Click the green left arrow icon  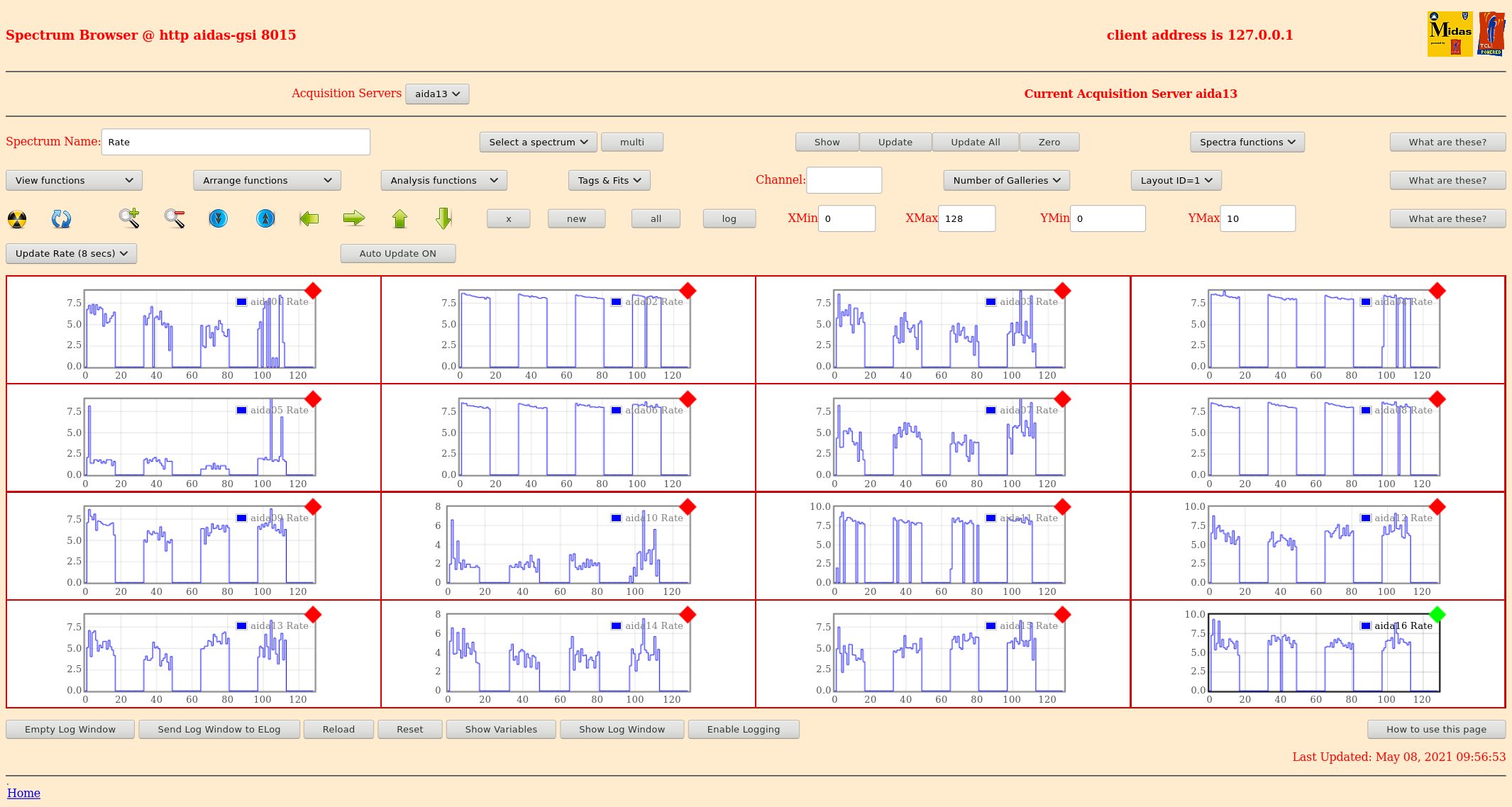pos(309,218)
